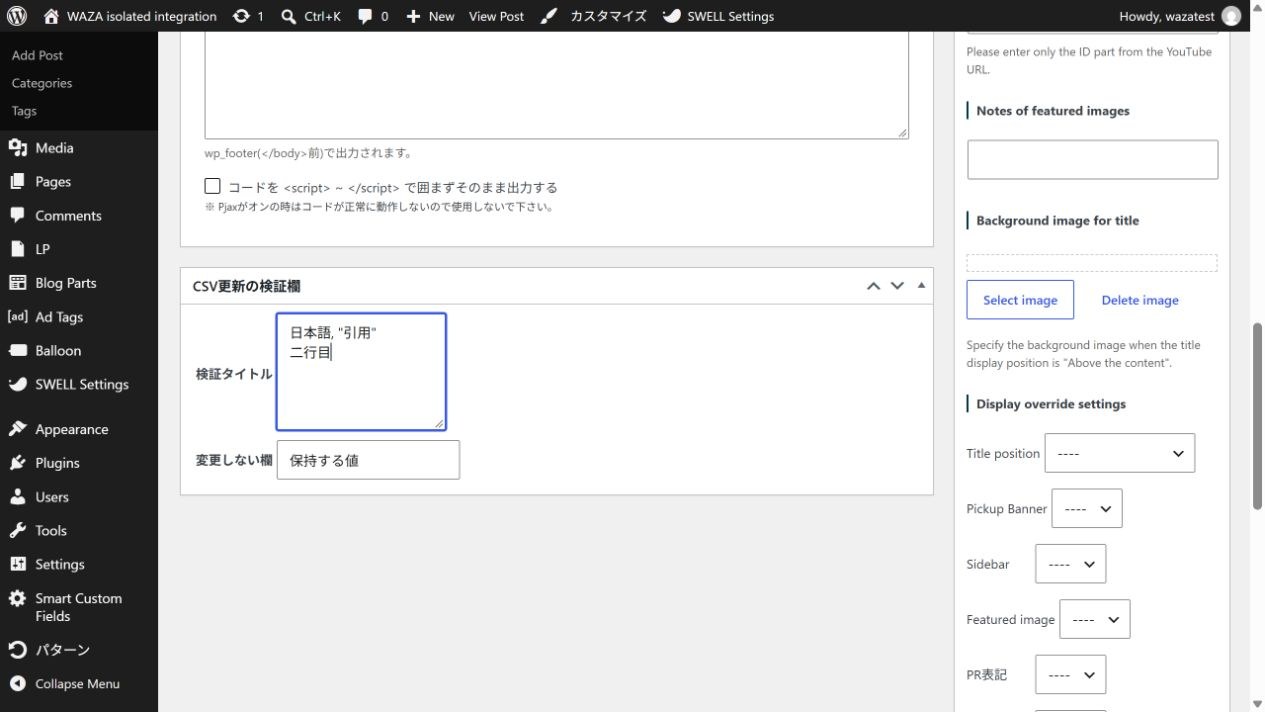Screen dimensions: 1265x712
Task: Click the plus New icon
Action: pos(413,16)
